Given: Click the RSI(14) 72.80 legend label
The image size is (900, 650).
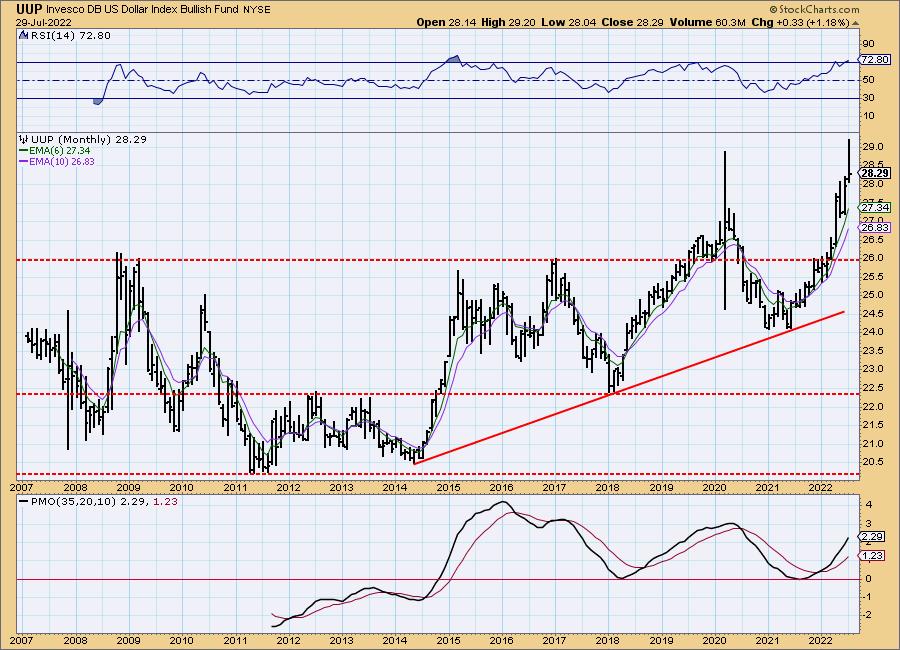Looking at the screenshot, I should pyautogui.click(x=69, y=36).
